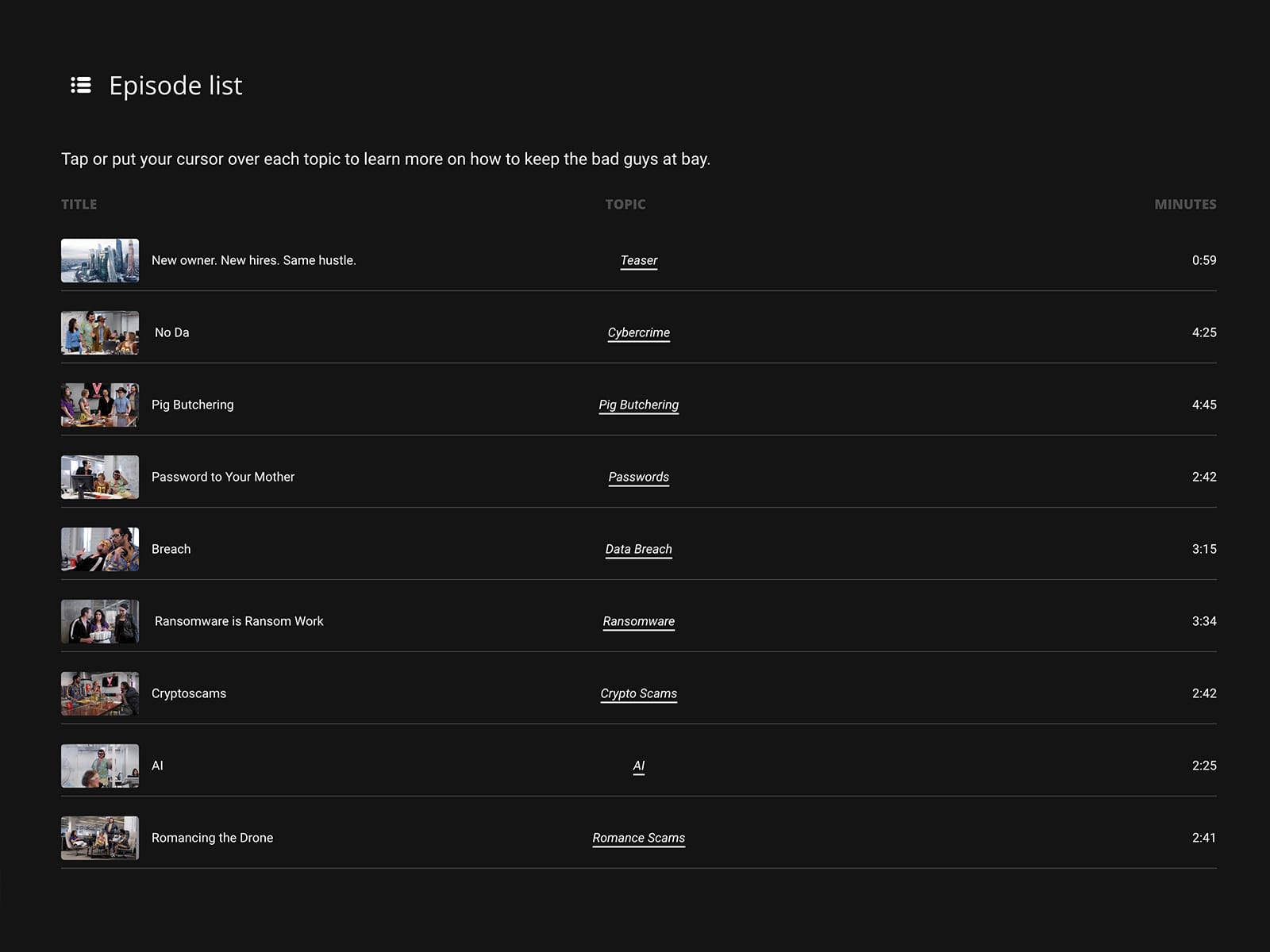Select the Romancing the Drone thumbnail
Screen dimensions: 1270x952
point(100,838)
